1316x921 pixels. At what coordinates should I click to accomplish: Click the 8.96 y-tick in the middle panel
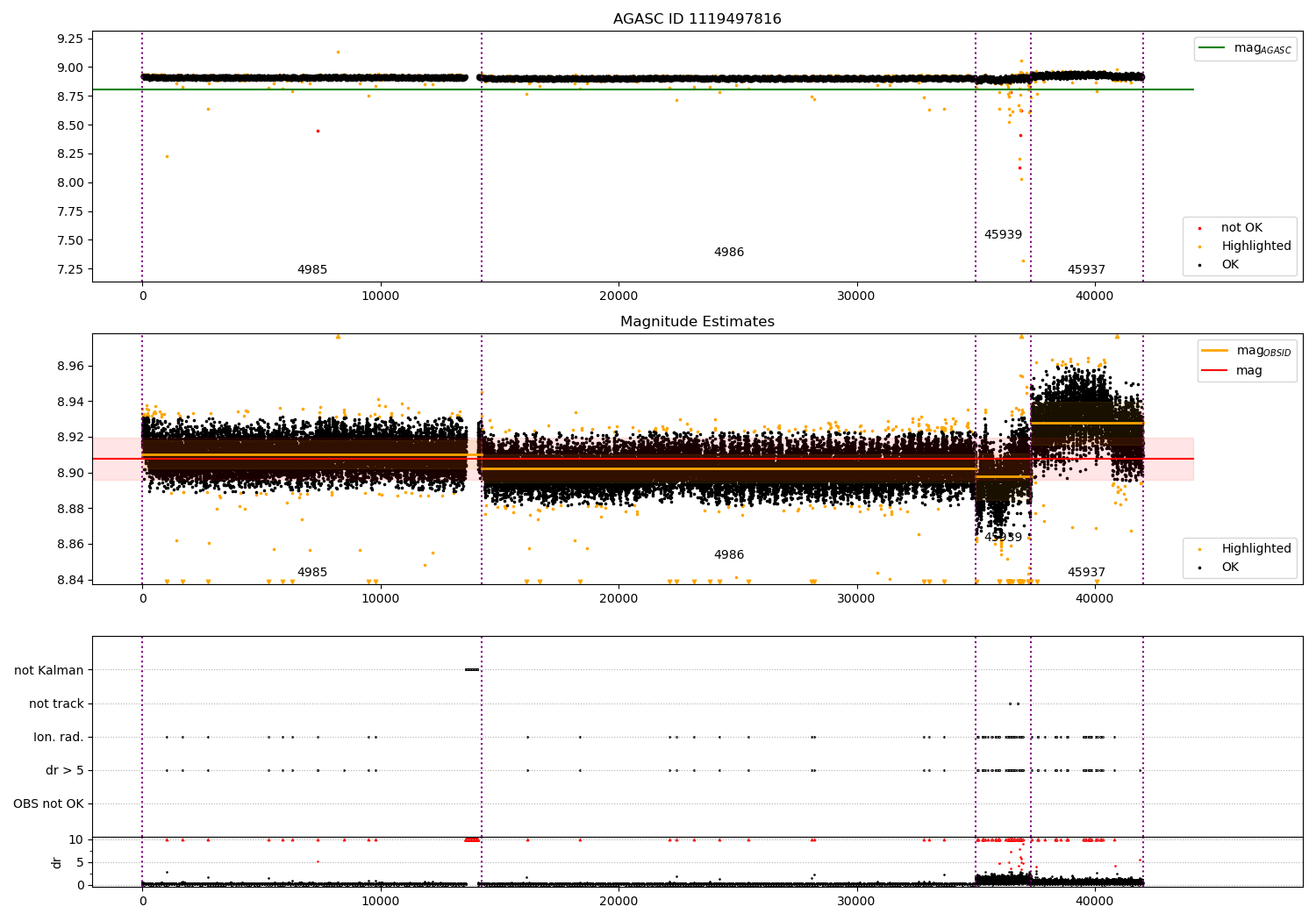(70, 367)
